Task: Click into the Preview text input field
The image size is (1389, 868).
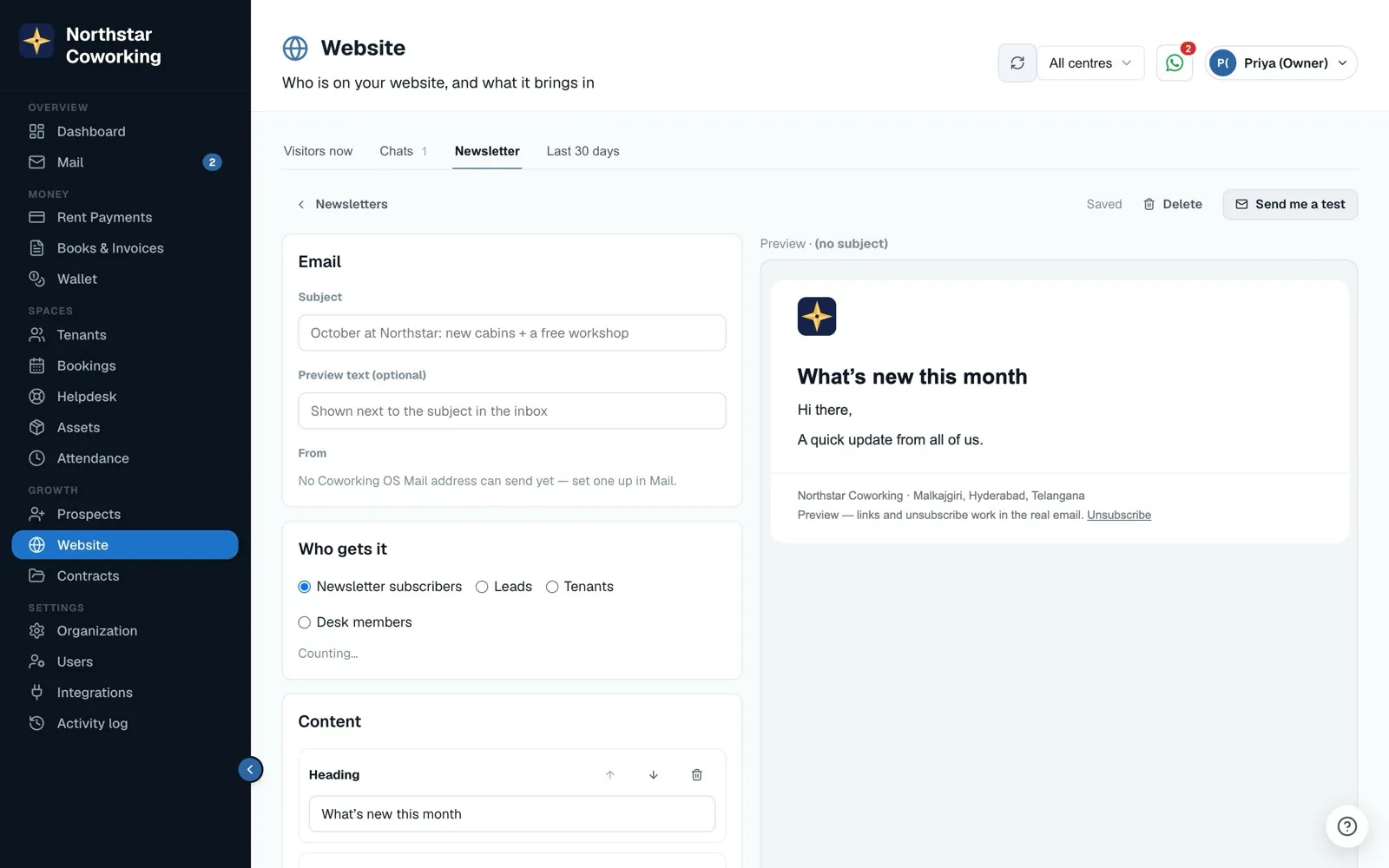Action: tap(512, 411)
